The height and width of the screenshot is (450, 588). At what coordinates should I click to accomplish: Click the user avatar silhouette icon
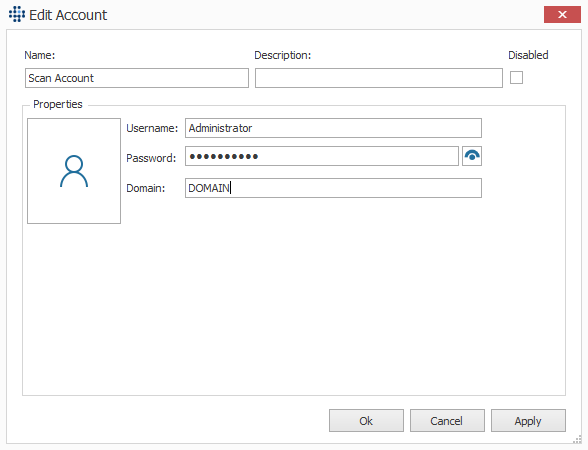pyautogui.click(x=74, y=171)
